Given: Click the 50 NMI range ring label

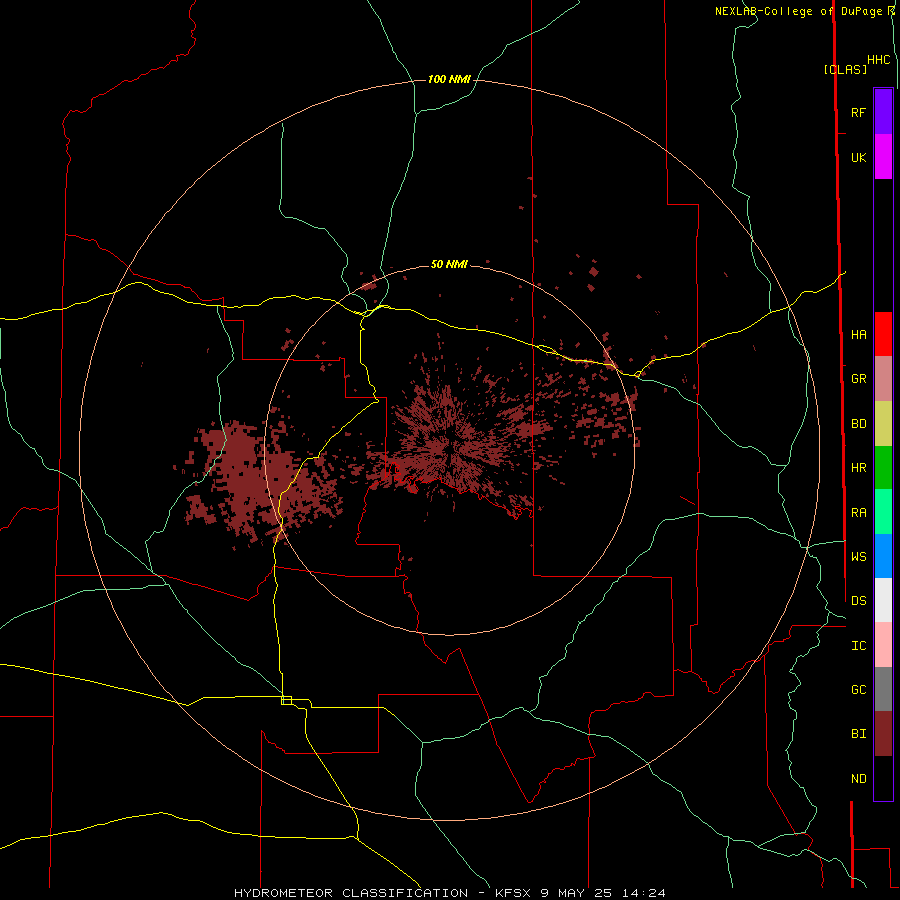Looking at the screenshot, I should click(x=449, y=265).
